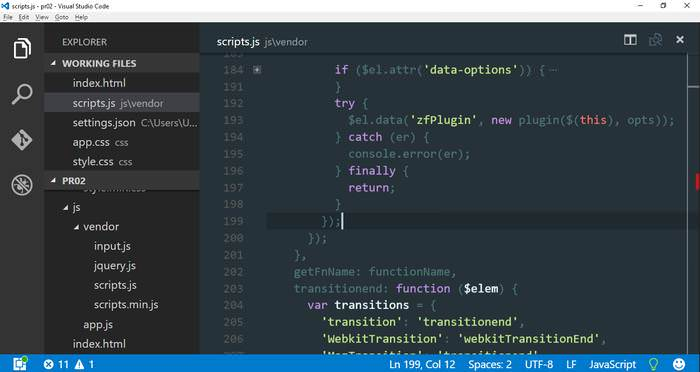Click console.error(er); on line 195
The image size is (700, 372).
pyautogui.click(x=409, y=154)
